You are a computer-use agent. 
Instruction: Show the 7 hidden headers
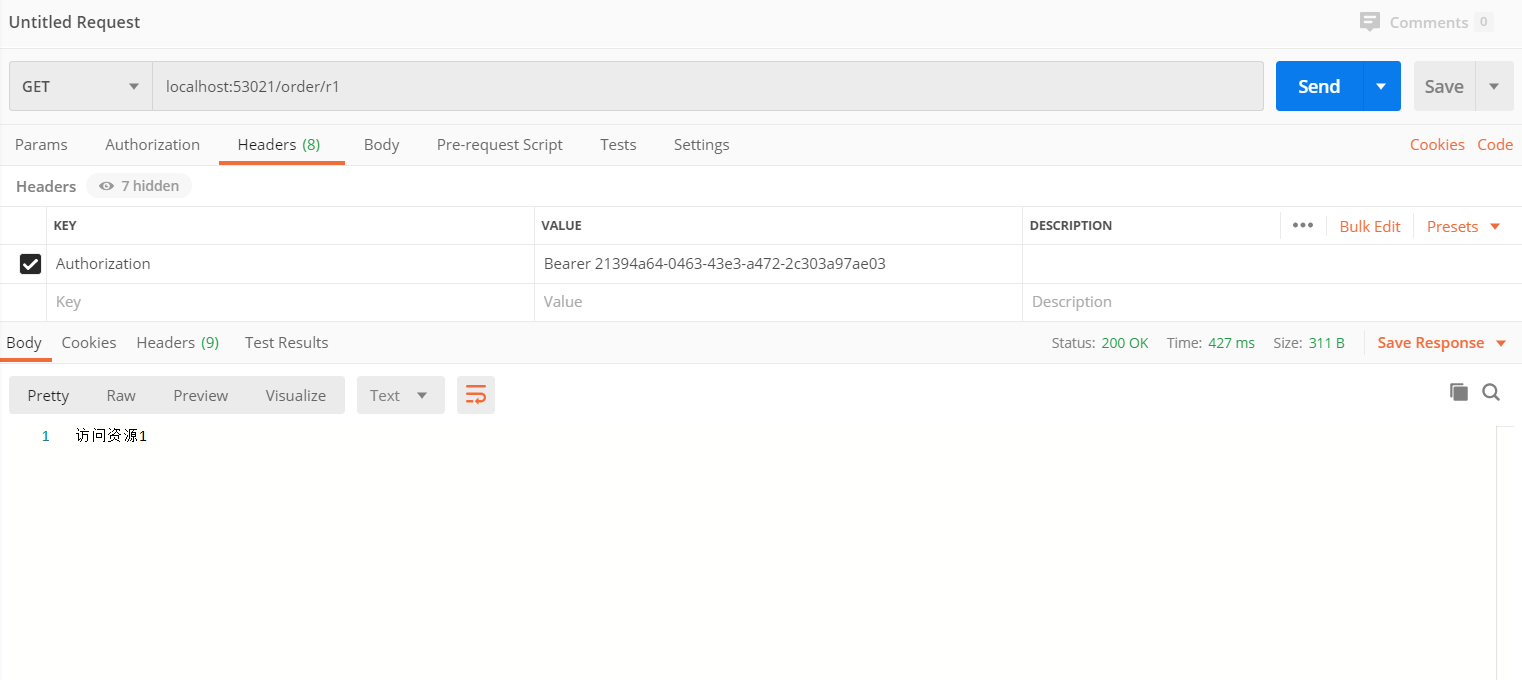coord(139,186)
